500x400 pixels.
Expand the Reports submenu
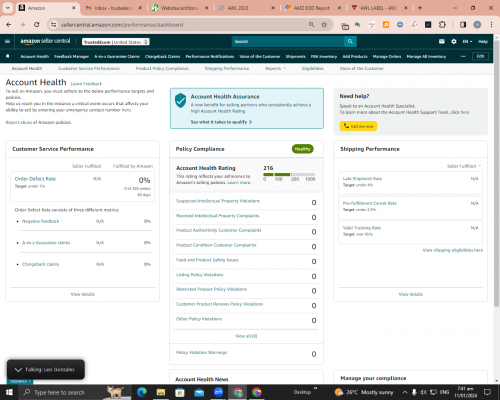(x=276, y=68)
